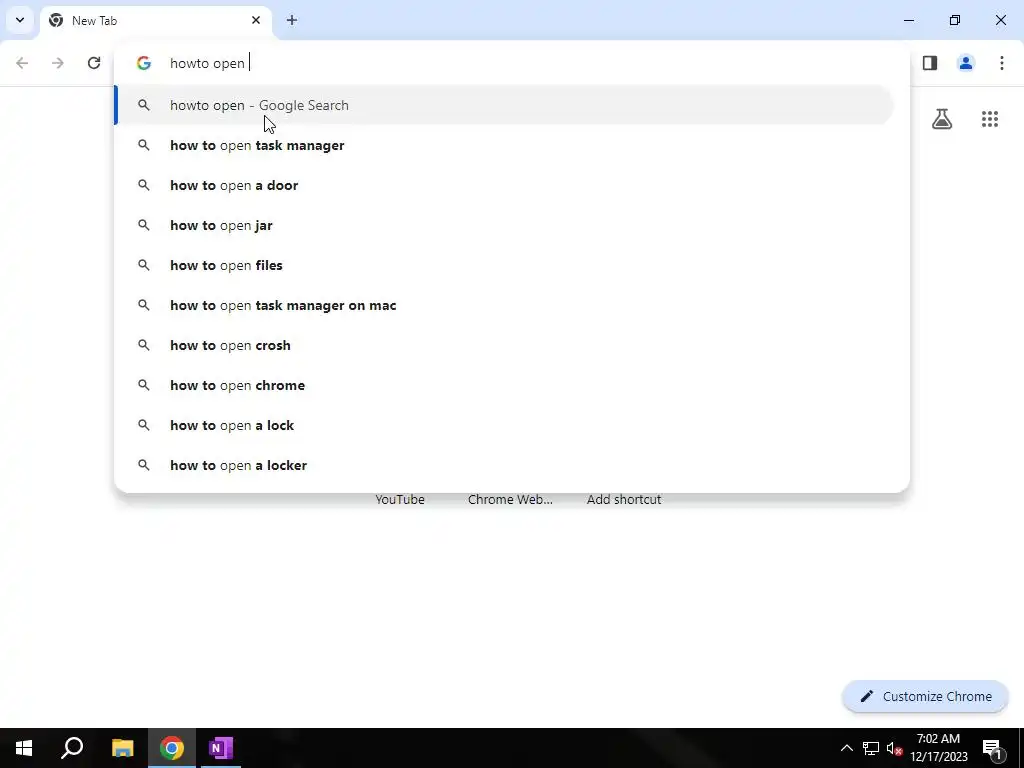Open the notification center icon
This screenshot has width=1024, height=768.
coord(992,748)
